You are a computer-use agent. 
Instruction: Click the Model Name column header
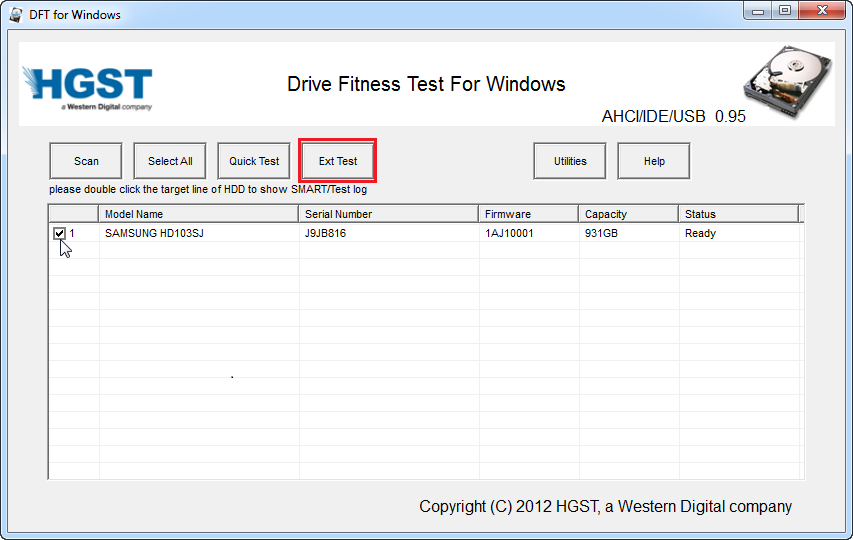199,214
